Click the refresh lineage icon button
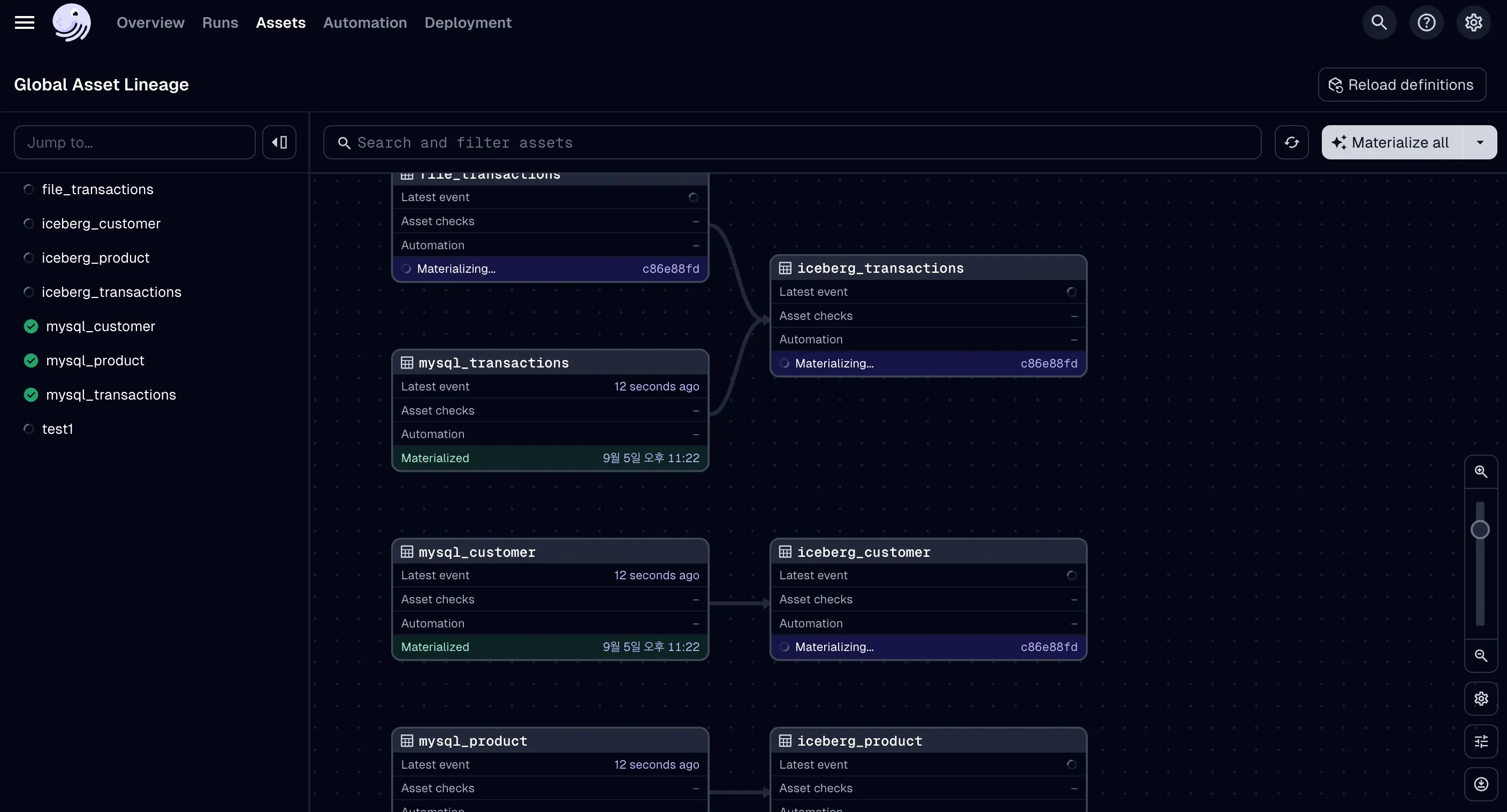The width and height of the screenshot is (1507, 812). coord(1291,142)
